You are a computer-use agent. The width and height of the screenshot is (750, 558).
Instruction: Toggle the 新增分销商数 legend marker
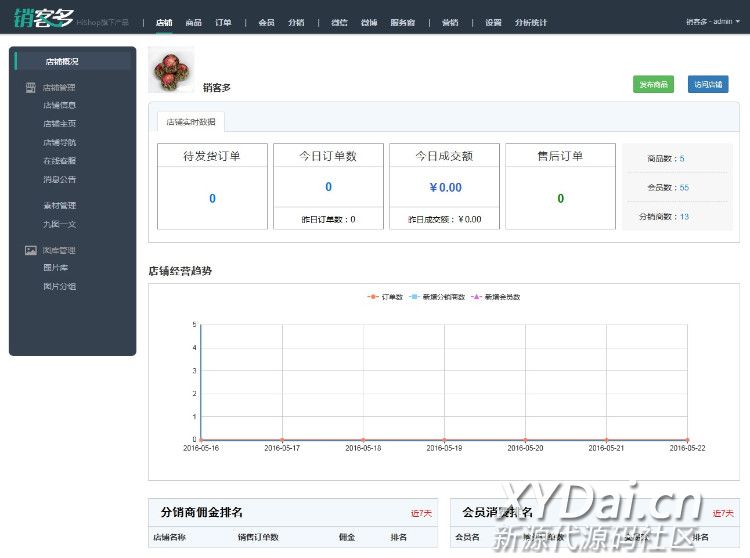point(414,297)
